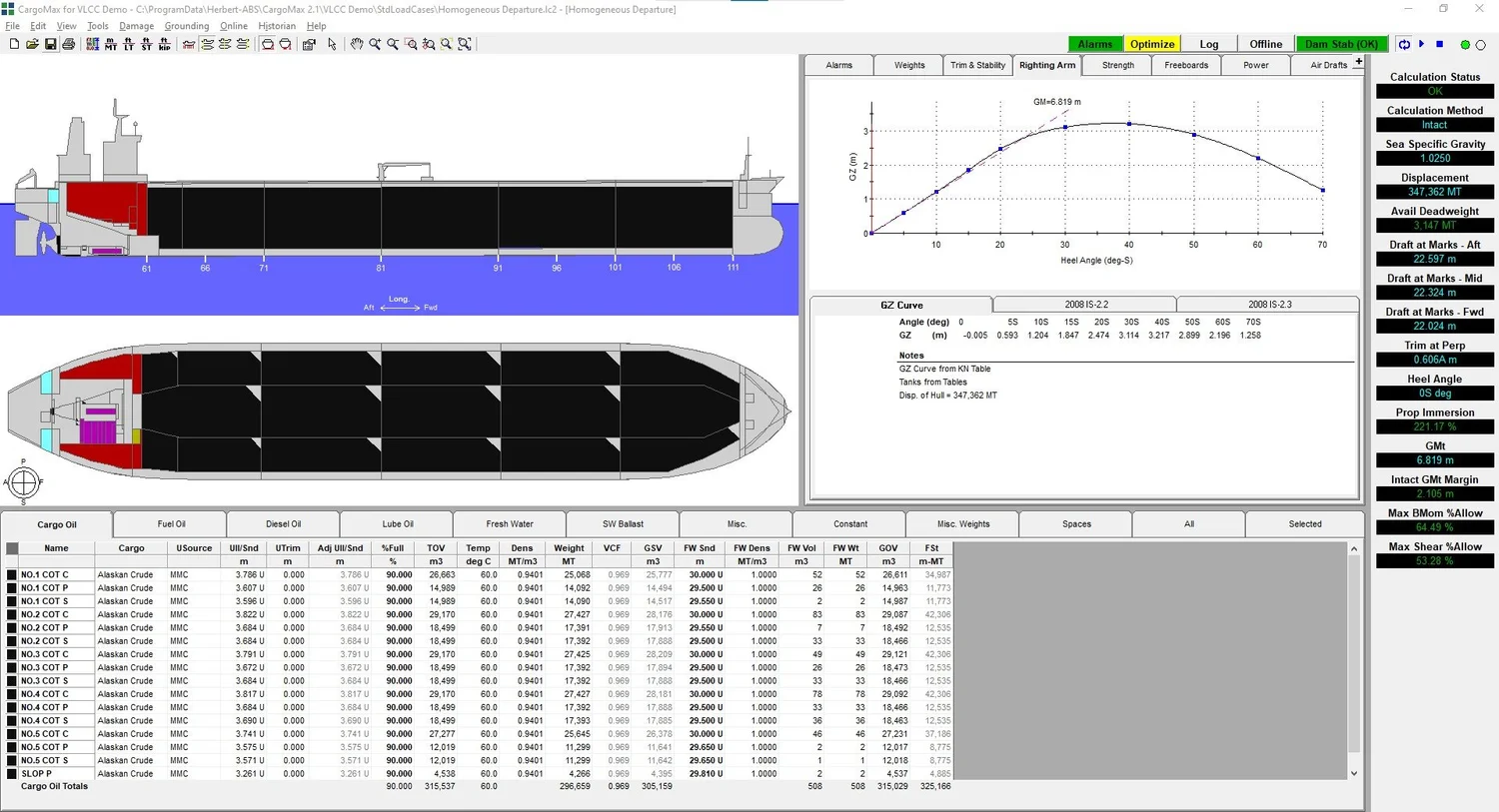Expand tabs with the plus button

(x=1358, y=62)
